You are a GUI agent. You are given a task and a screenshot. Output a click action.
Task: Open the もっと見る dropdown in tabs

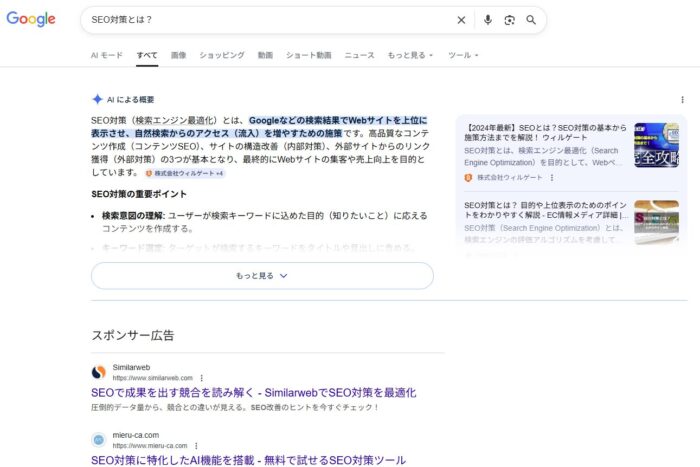point(410,55)
